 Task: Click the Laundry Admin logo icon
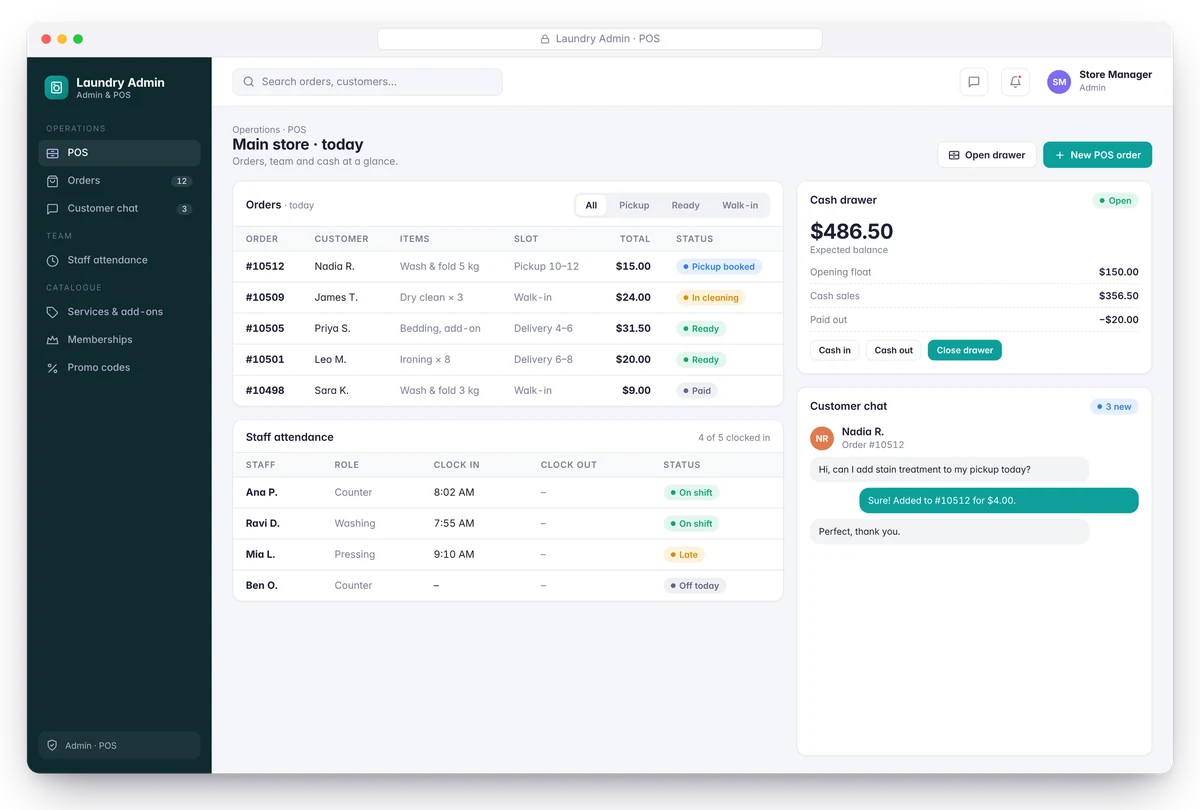[x=56, y=87]
